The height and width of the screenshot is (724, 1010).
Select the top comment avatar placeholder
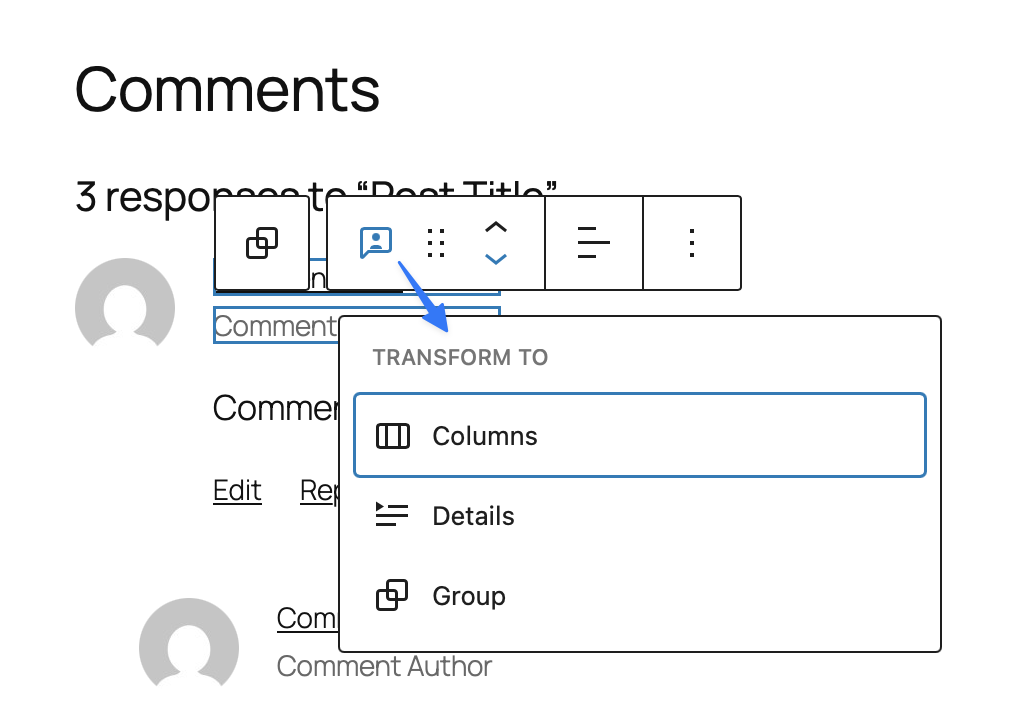click(x=125, y=303)
